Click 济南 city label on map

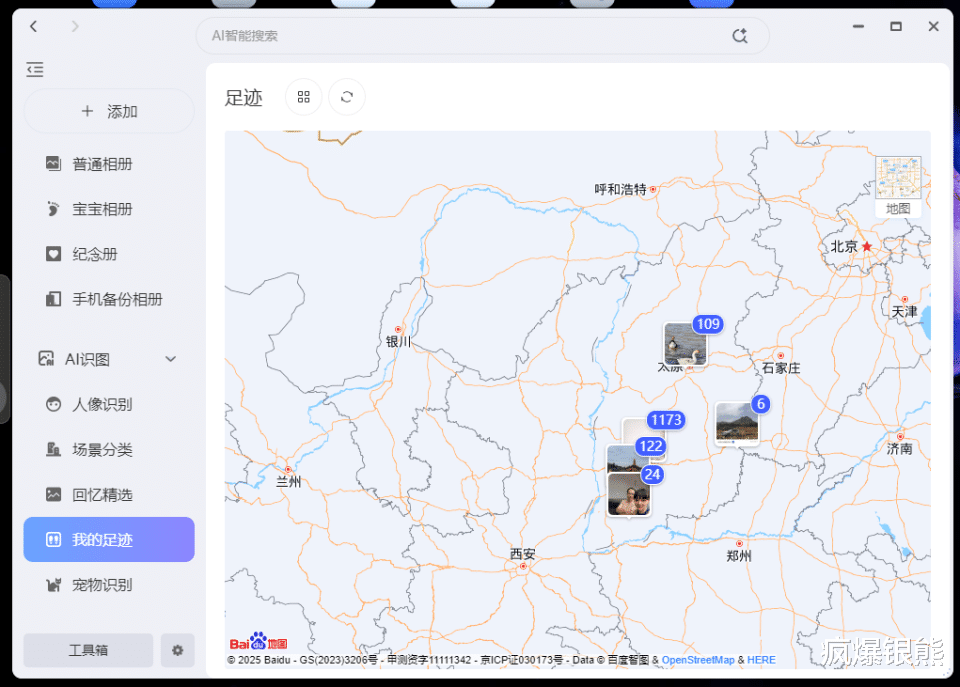point(899,449)
